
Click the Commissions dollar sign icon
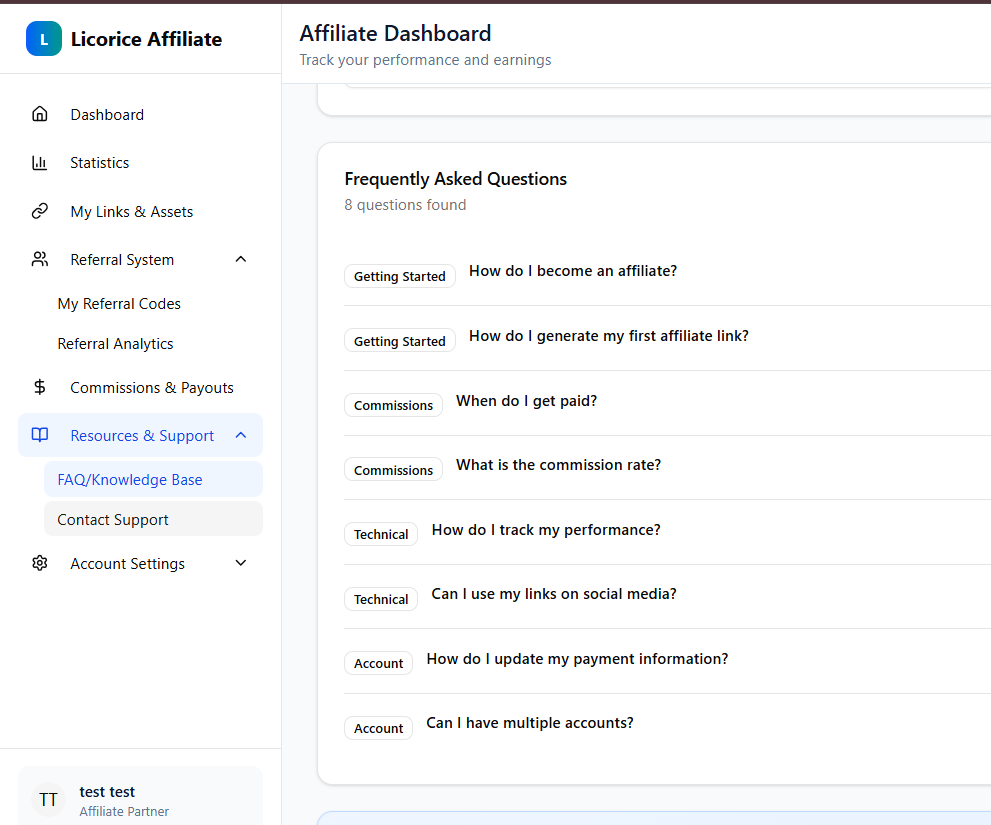(x=40, y=388)
